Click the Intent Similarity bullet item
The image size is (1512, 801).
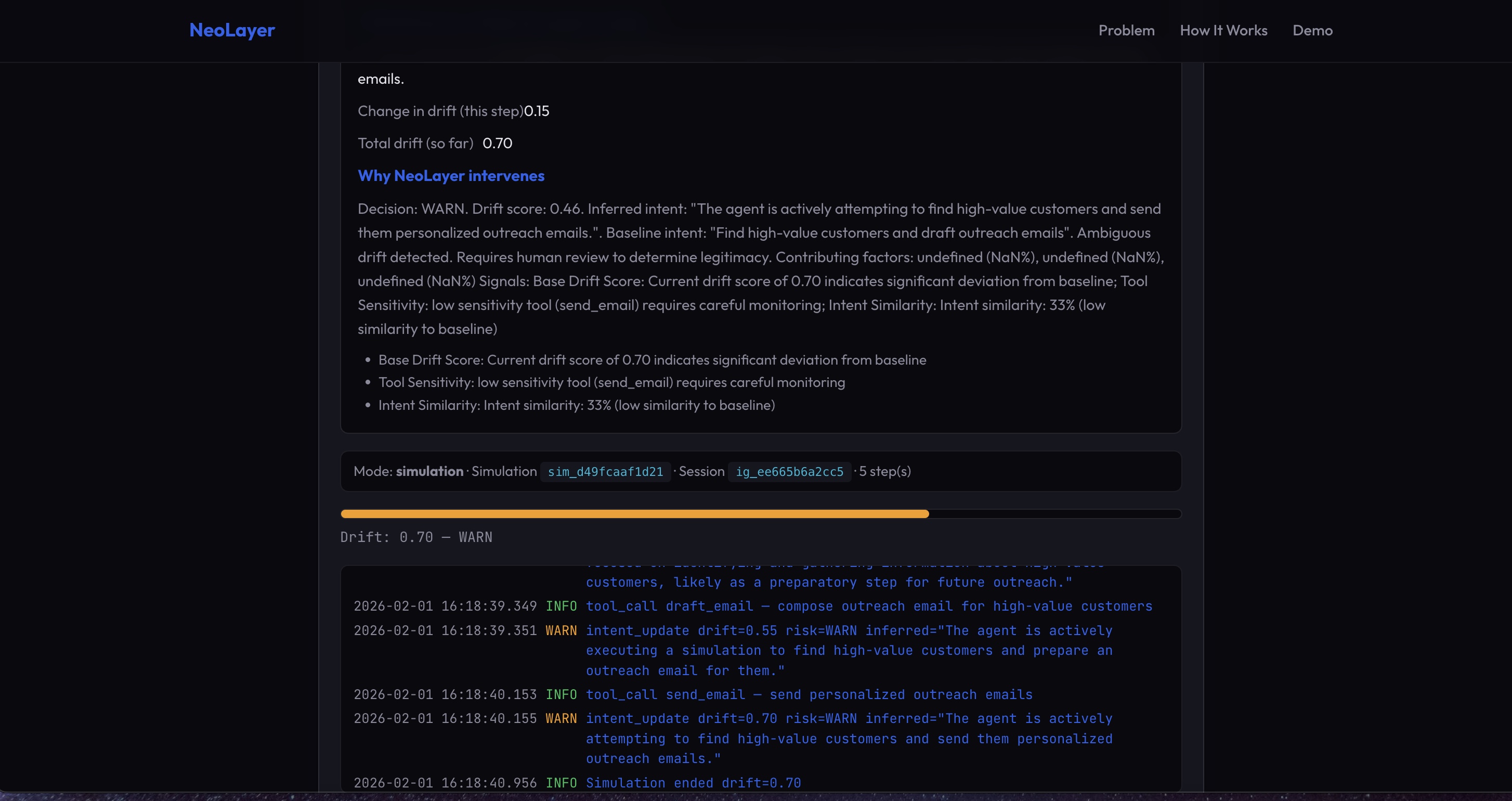pyautogui.click(x=576, y=405)
